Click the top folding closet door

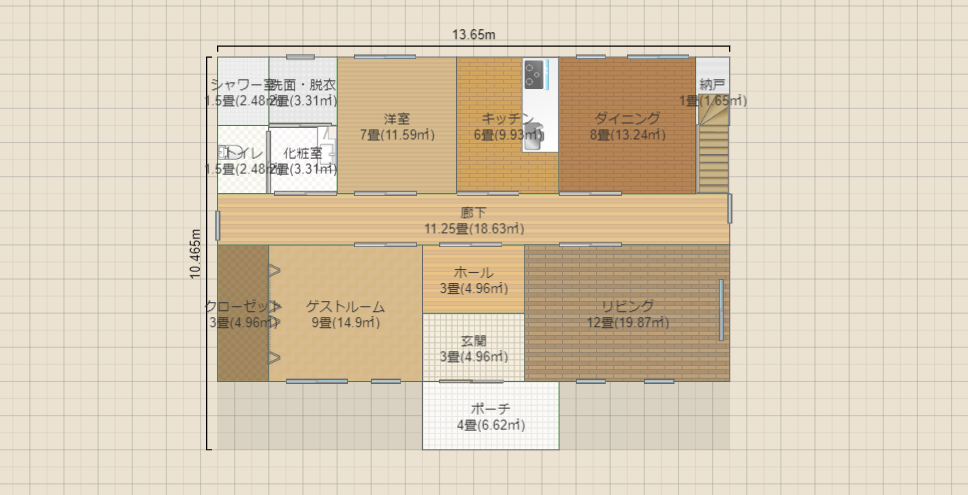[x=273, y=270]
